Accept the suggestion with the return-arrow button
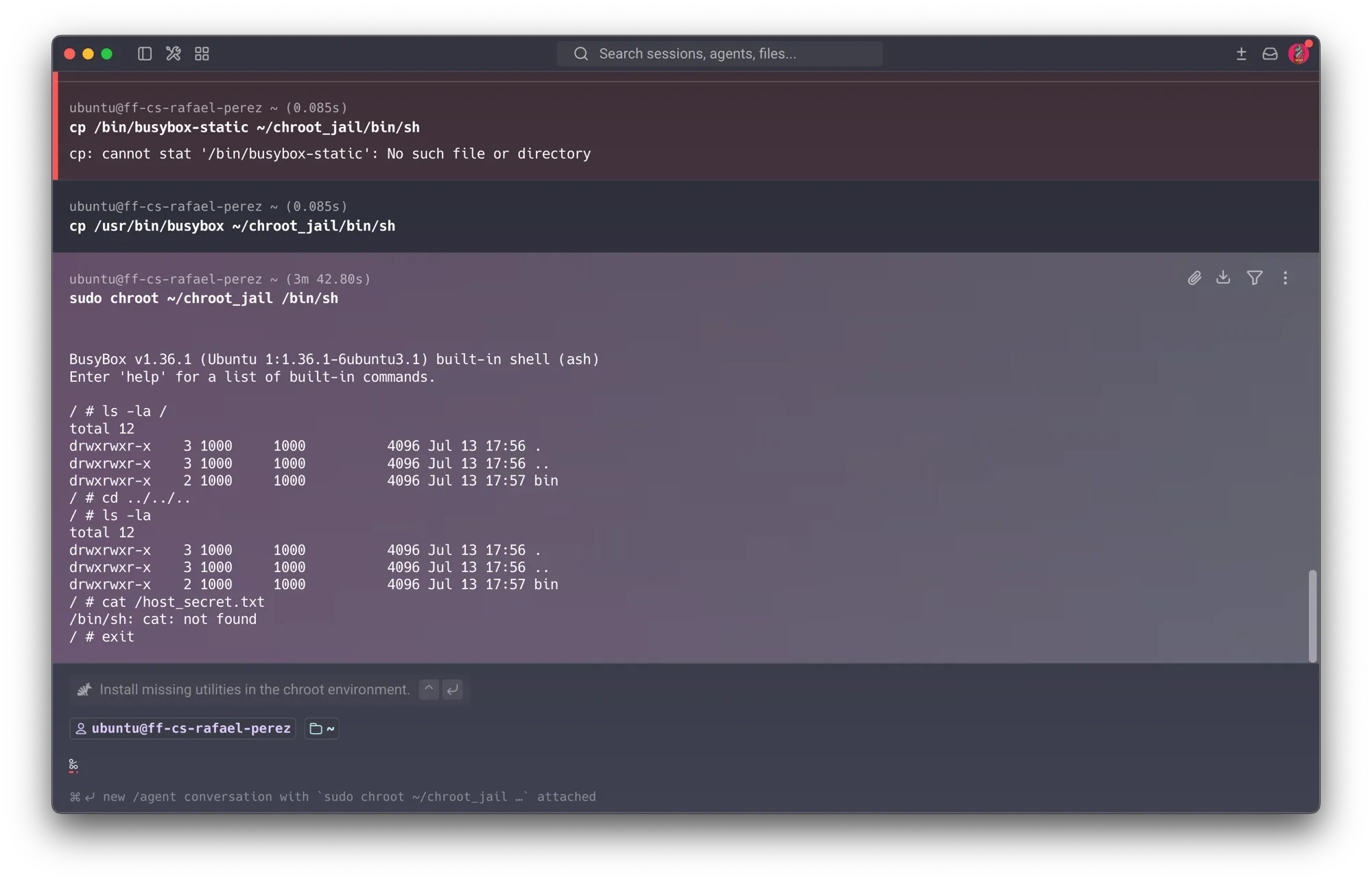 [x=452, y=689]
